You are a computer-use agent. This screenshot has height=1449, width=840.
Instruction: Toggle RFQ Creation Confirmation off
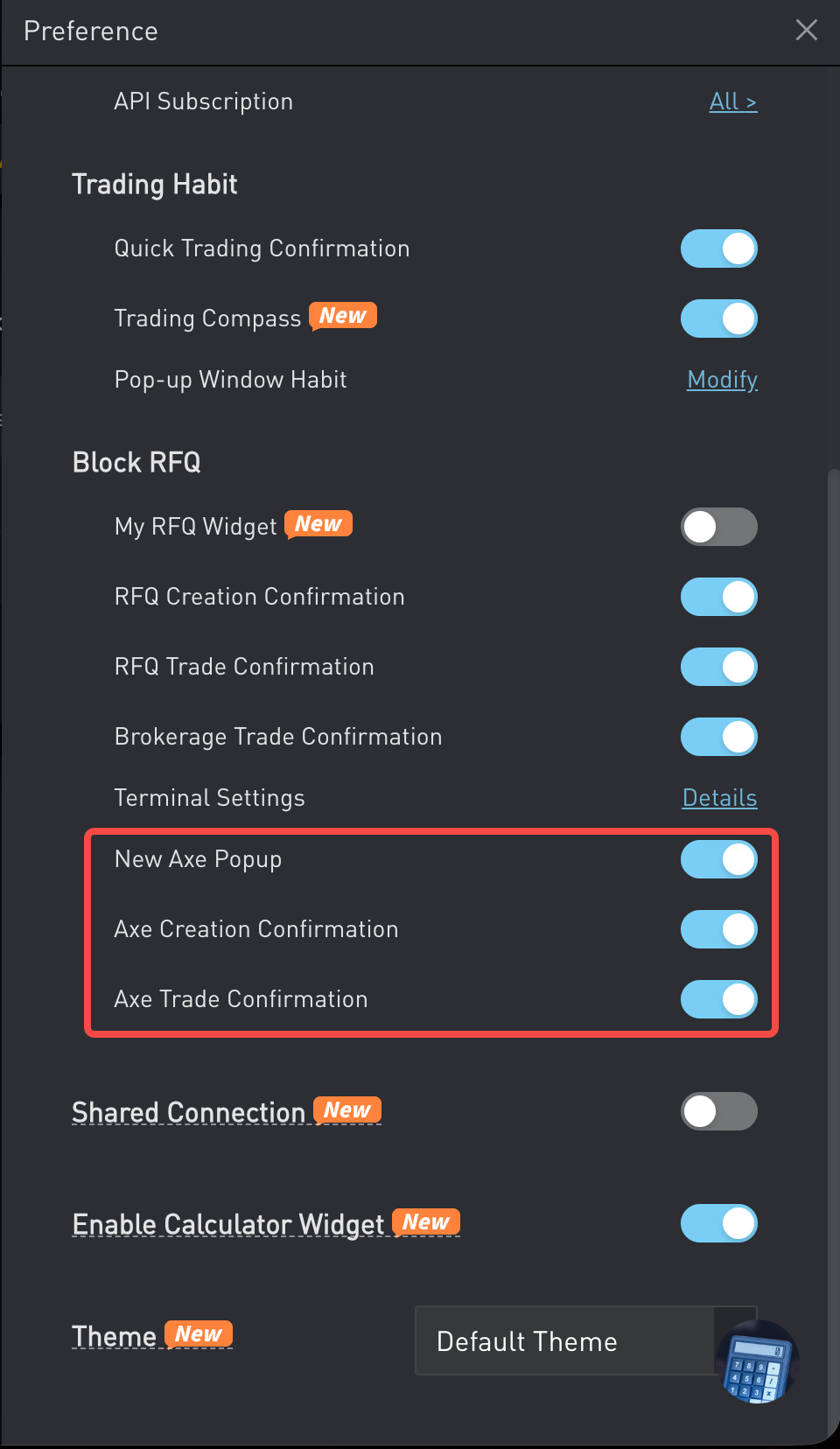click(x=718, y=597)
